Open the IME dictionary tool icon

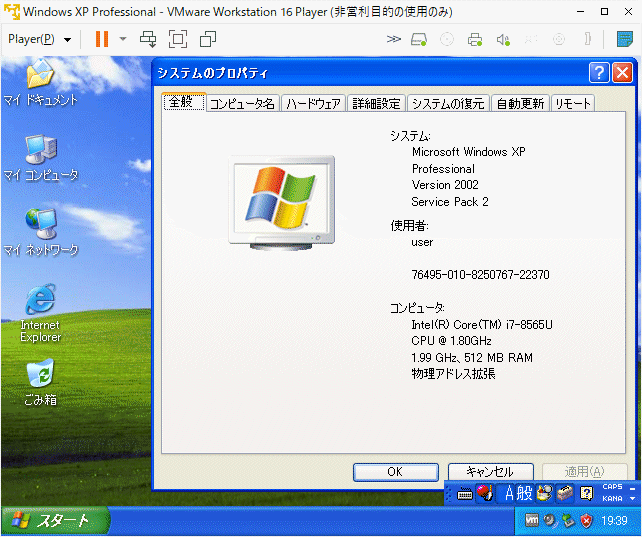[x=545, y=493]
